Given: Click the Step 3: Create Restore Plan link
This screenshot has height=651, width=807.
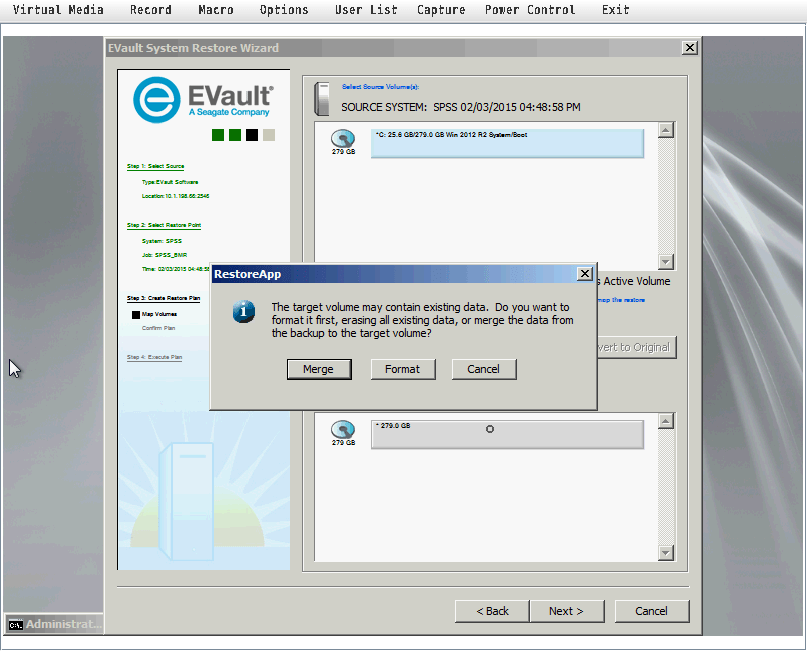Looking at the screenshot, I should coord(163,298).
